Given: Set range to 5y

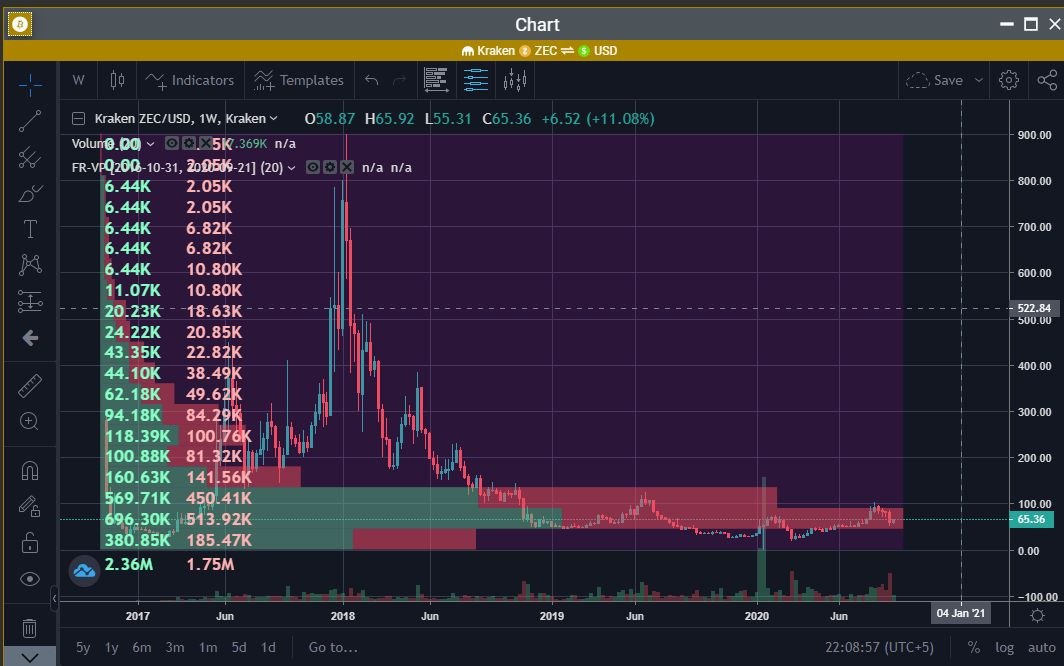Looking at the screenshot, I should click(x=83, y=648).
